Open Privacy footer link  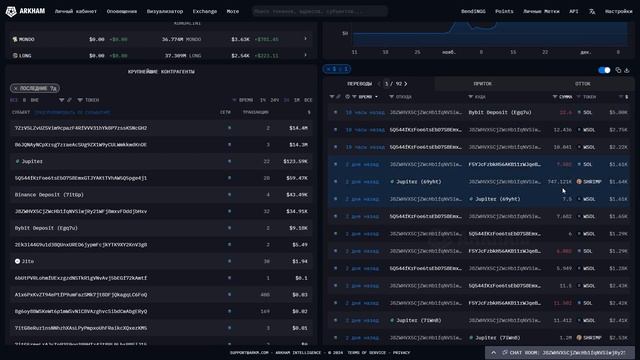[x=401, y=353]
